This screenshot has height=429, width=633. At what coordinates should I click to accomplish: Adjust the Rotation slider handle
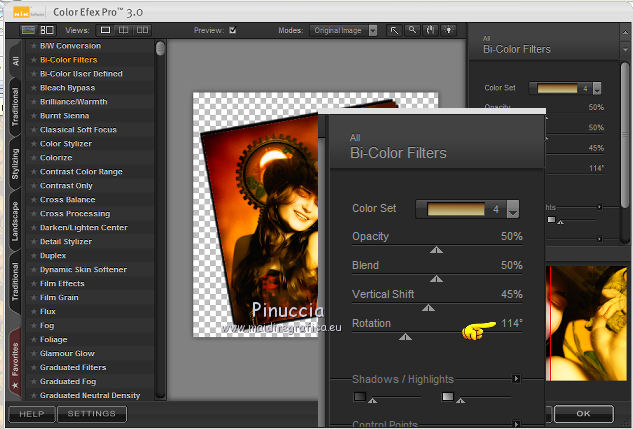pos(405,338)
